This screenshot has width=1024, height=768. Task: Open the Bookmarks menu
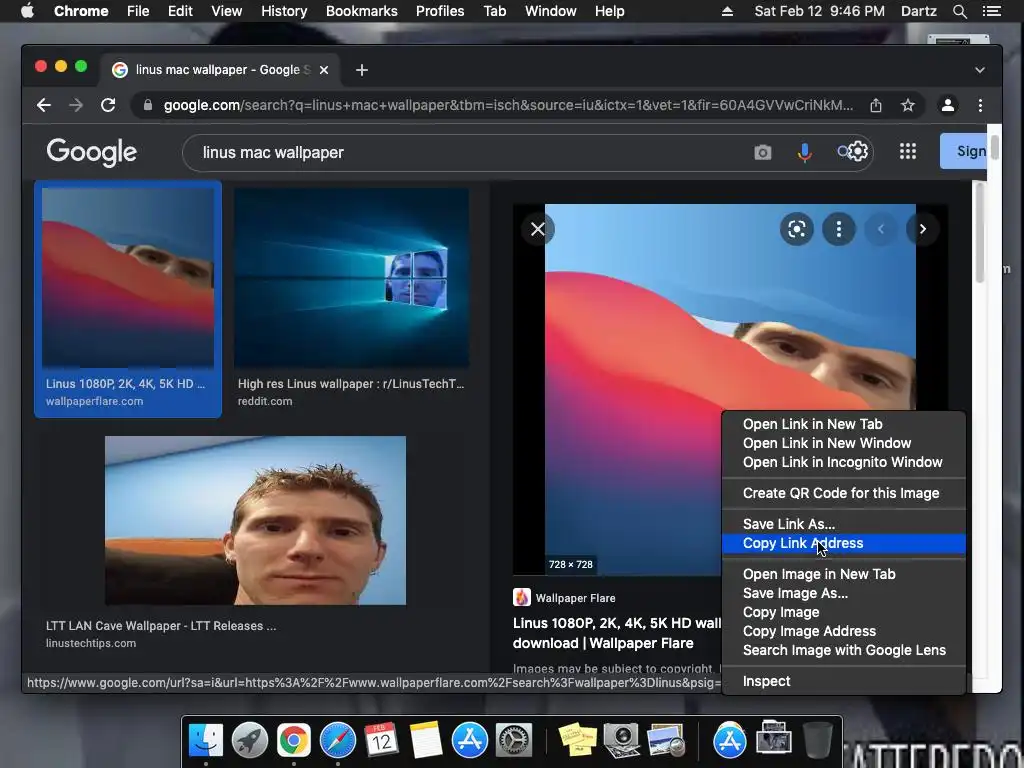(362, 11)
